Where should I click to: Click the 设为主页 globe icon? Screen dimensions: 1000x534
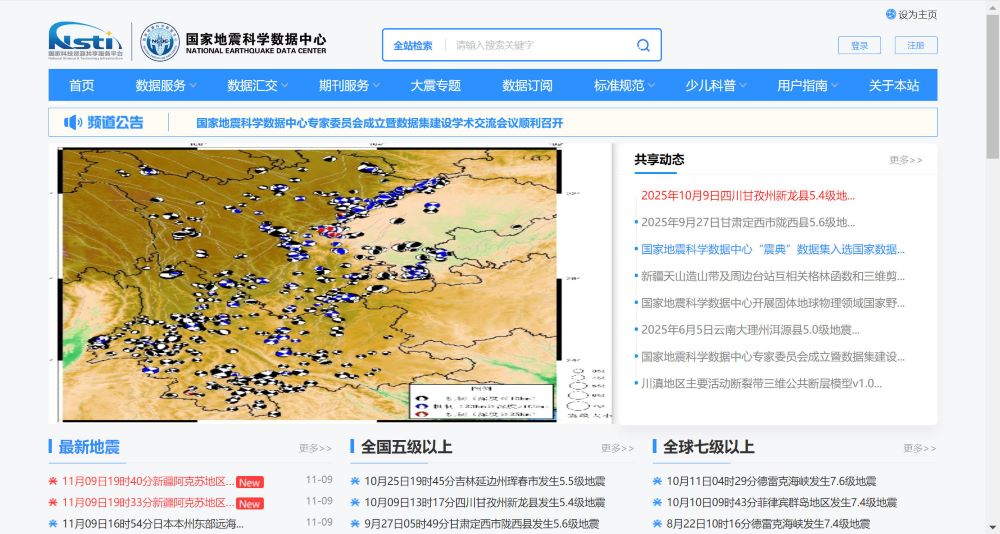[x=891, y=14]
